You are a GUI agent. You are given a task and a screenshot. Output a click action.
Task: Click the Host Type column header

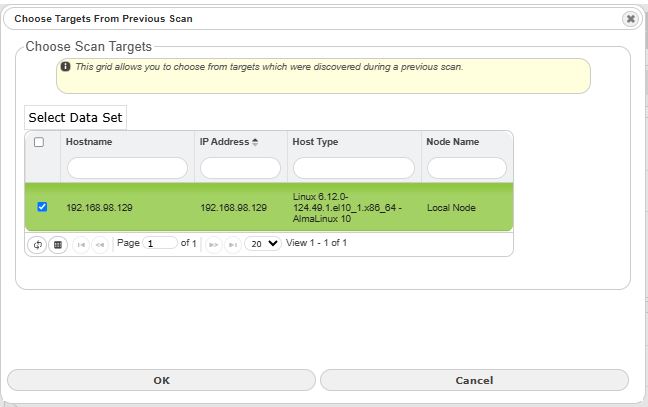(315, 142)
